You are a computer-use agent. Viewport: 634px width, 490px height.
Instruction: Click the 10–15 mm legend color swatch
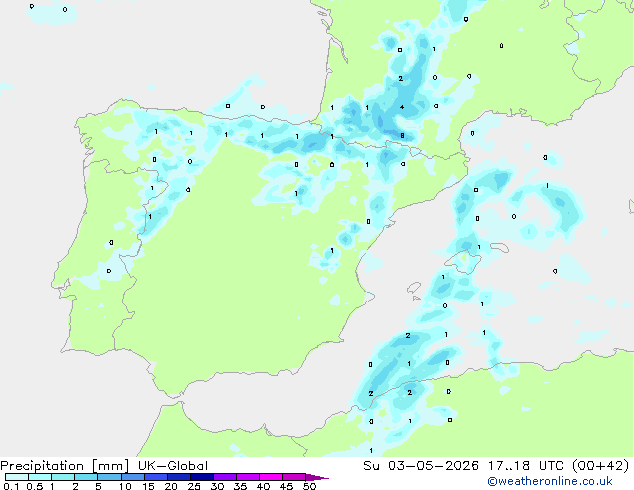[132, 477]
